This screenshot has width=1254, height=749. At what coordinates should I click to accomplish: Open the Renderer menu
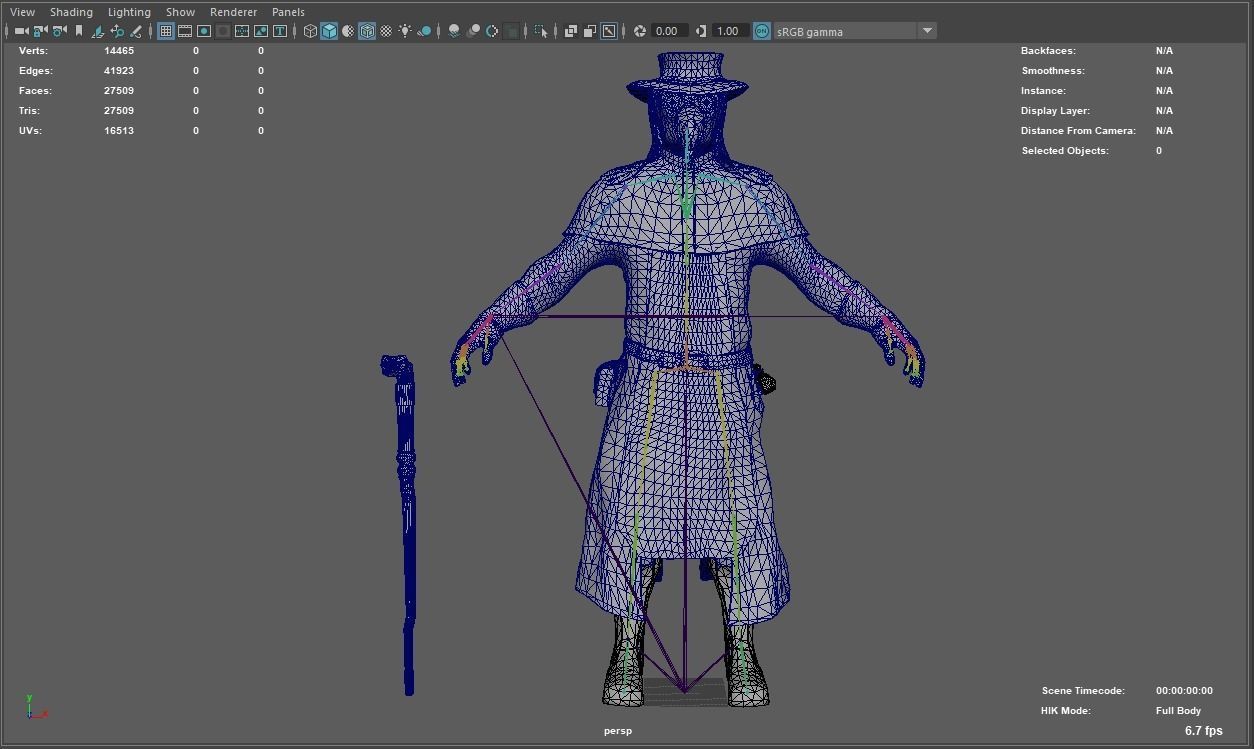tap(233, 12)
